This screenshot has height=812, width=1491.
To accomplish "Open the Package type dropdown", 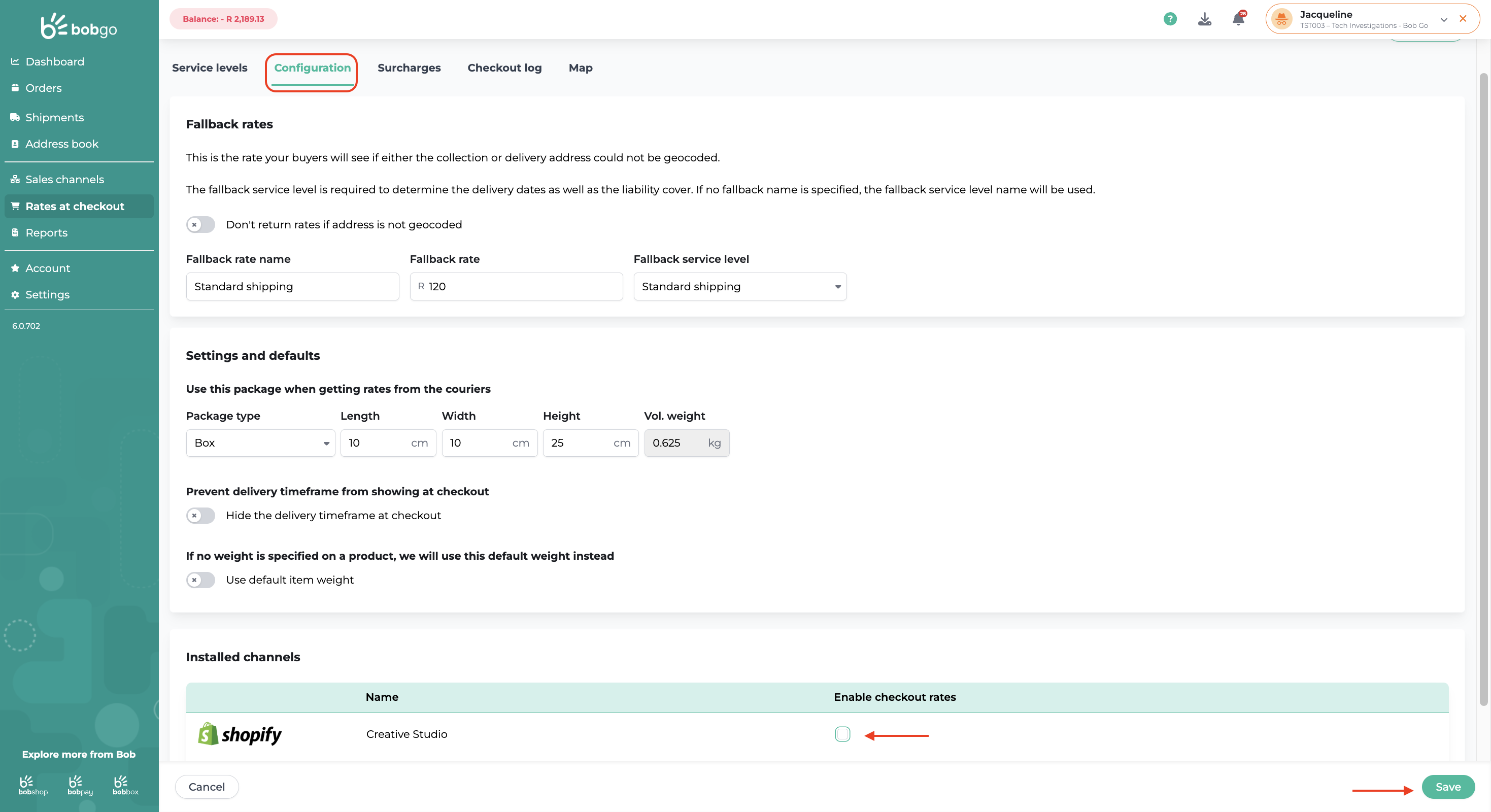I will [x=260, y=443].
